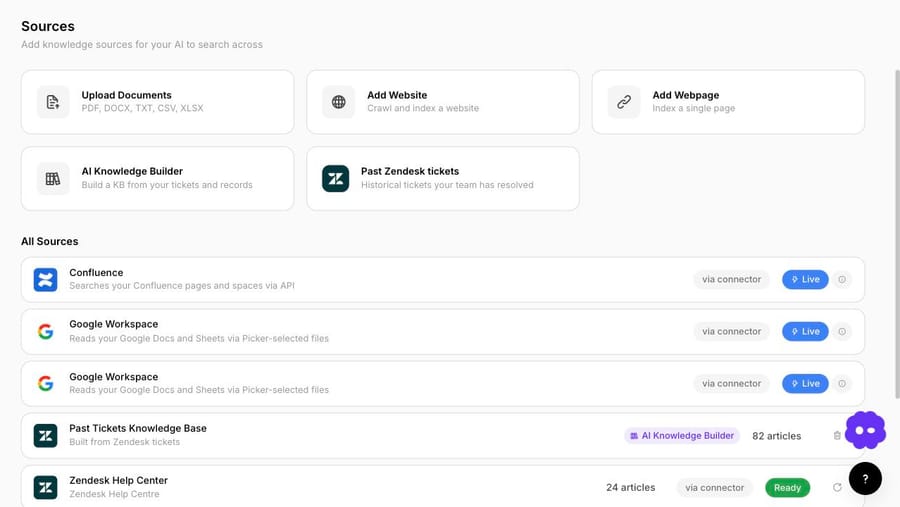Open the Upload Documents card
Viewport: 900px width, 507px height.
coord(157,102)
